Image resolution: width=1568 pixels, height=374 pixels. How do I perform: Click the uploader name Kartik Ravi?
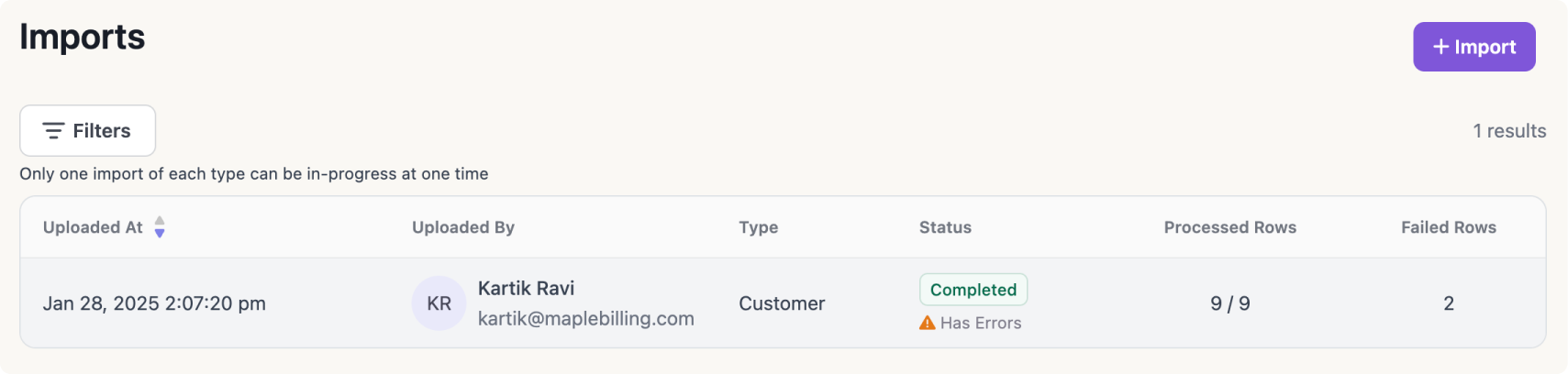point(526,289)
